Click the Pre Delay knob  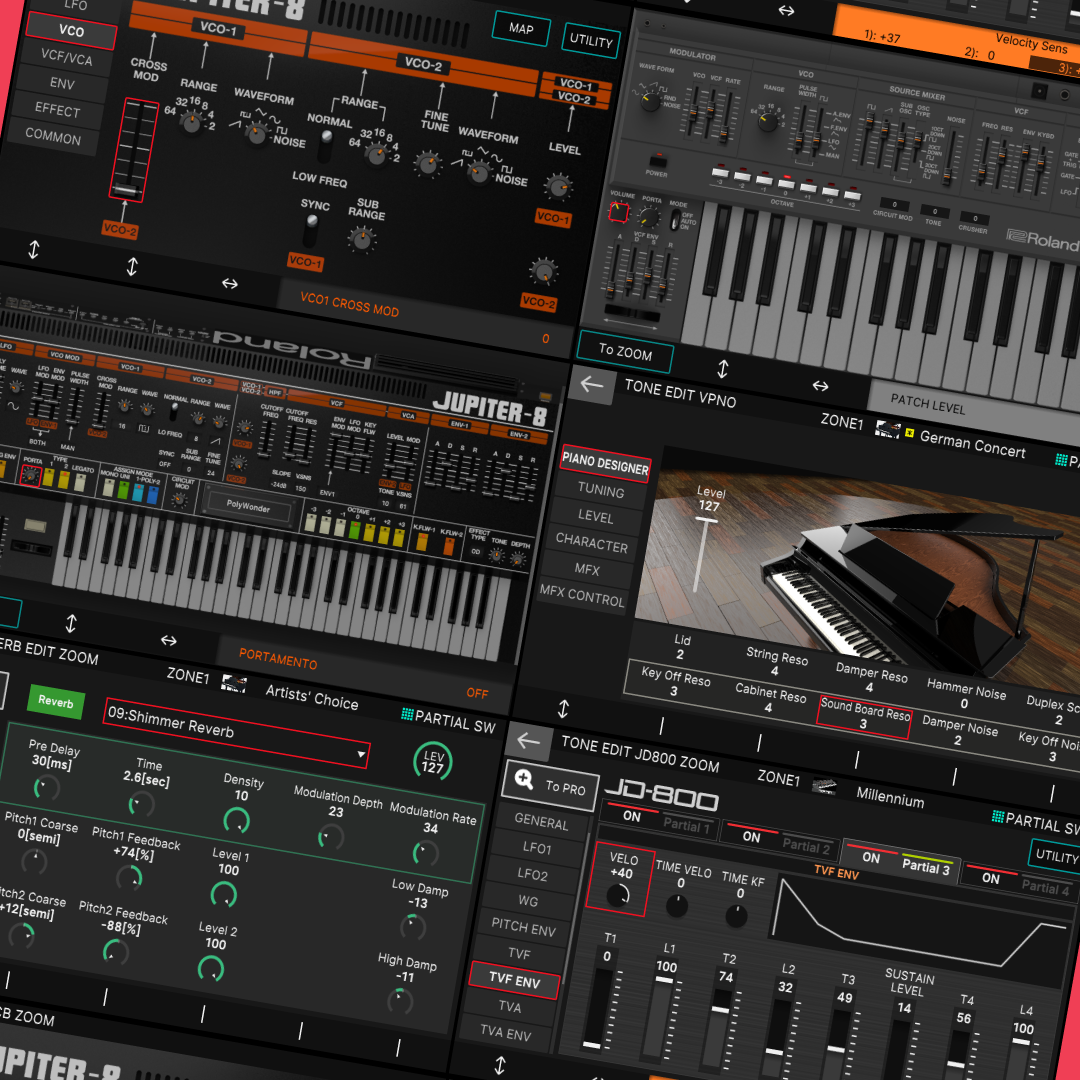click(47, 786)
